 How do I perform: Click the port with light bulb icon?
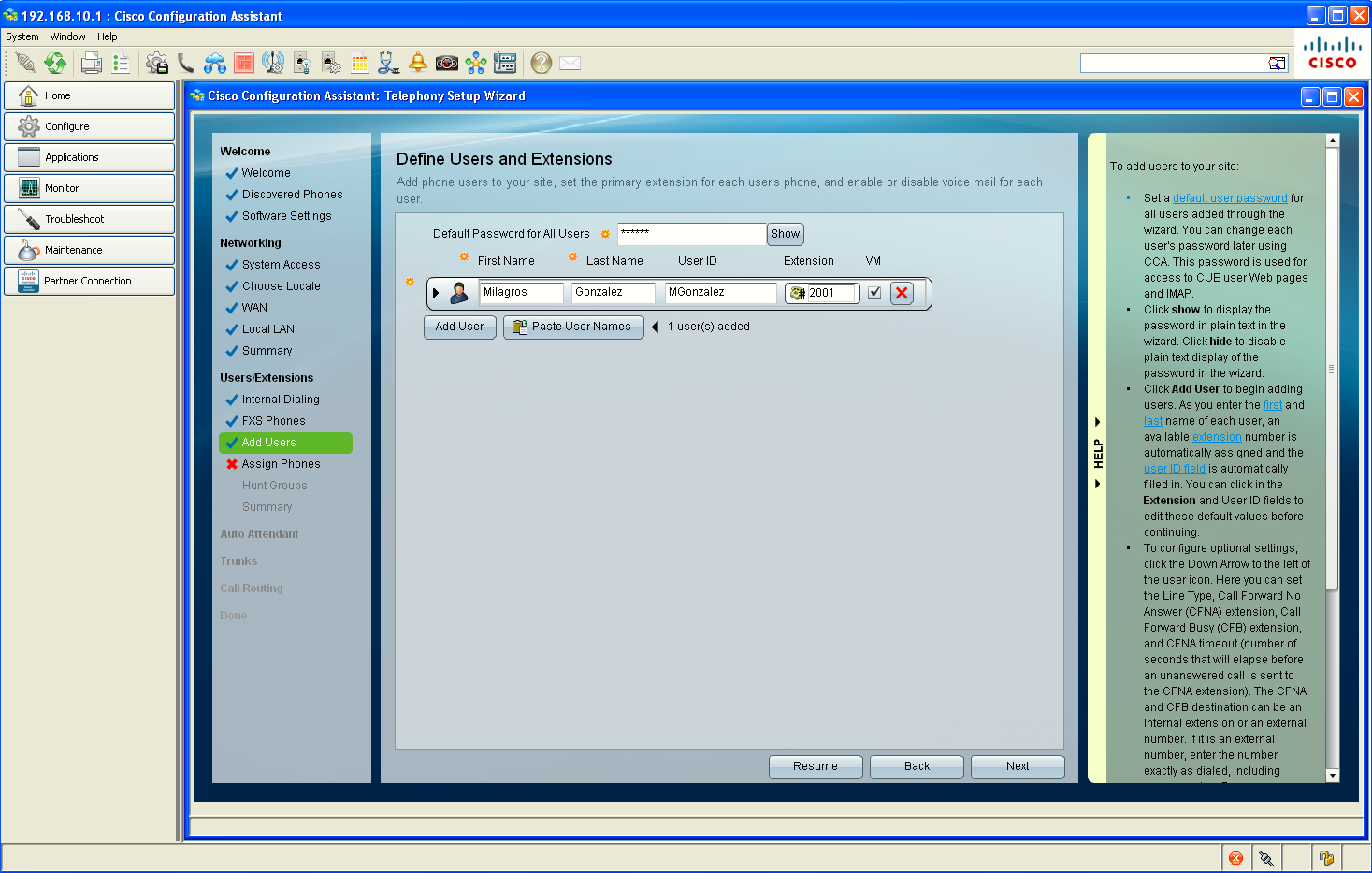302,63
